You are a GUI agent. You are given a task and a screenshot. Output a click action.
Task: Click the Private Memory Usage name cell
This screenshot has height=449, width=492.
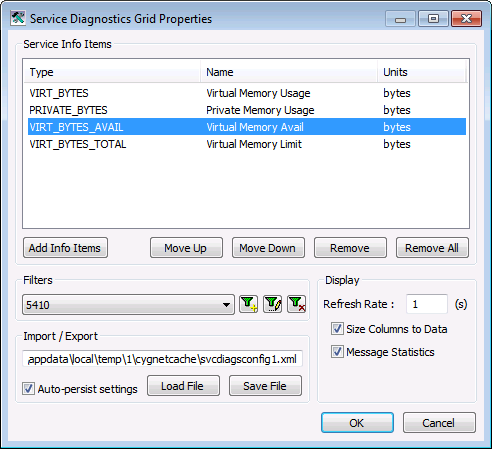[x=260, y=110]
